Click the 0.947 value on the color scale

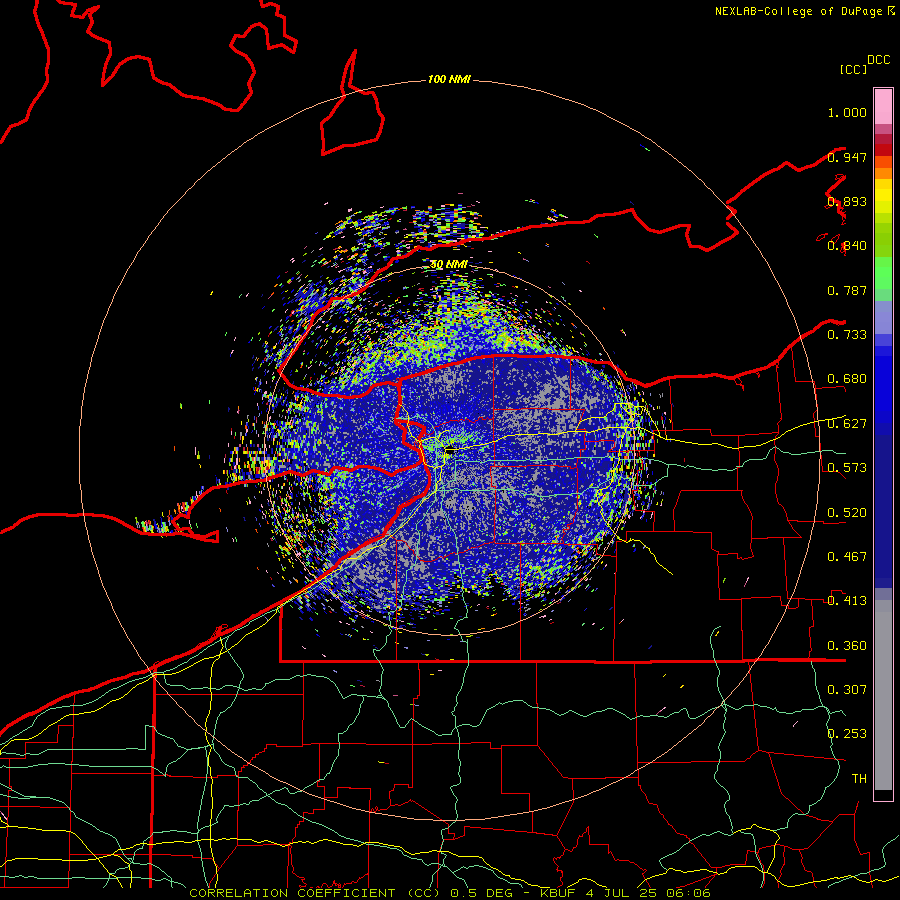pyautogui.click(x=847, y=157)
